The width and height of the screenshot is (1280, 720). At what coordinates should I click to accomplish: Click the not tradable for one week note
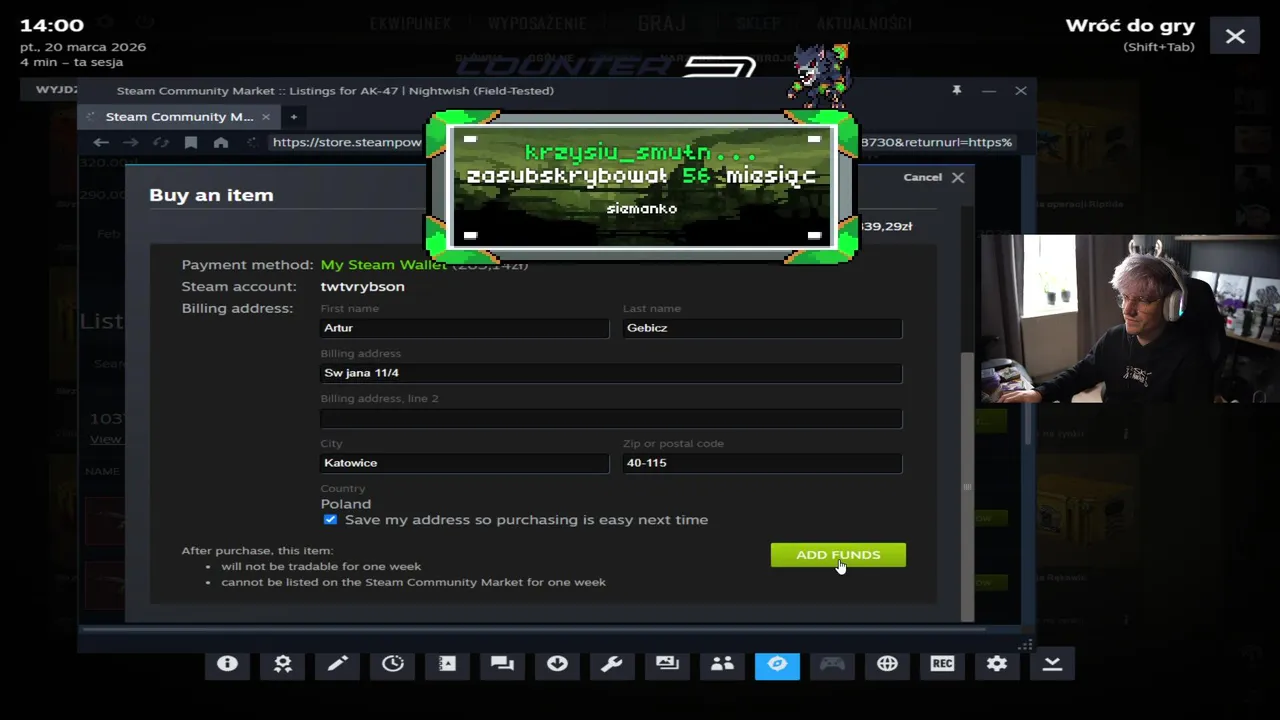pos(321,566)
